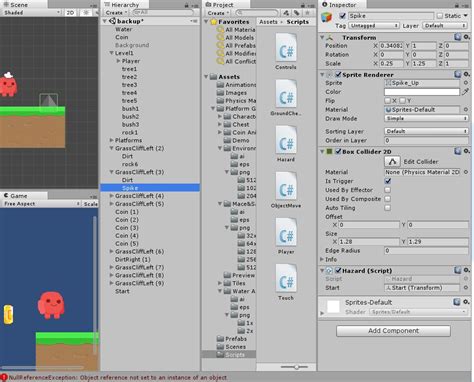Open Hazard script gear settings
Screen dimensions: 474x382
coord(467,270)
